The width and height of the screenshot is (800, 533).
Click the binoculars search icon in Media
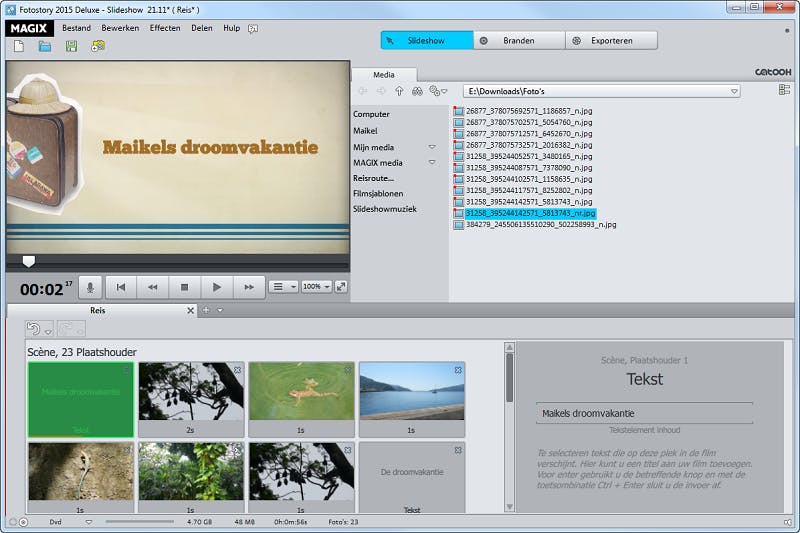point(417,91)
